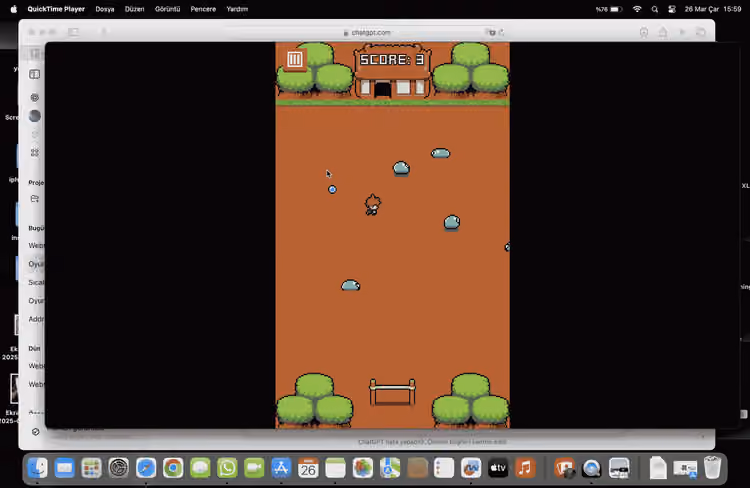
Task: Open Control Center from the menu bar
Action: (672, 9)
